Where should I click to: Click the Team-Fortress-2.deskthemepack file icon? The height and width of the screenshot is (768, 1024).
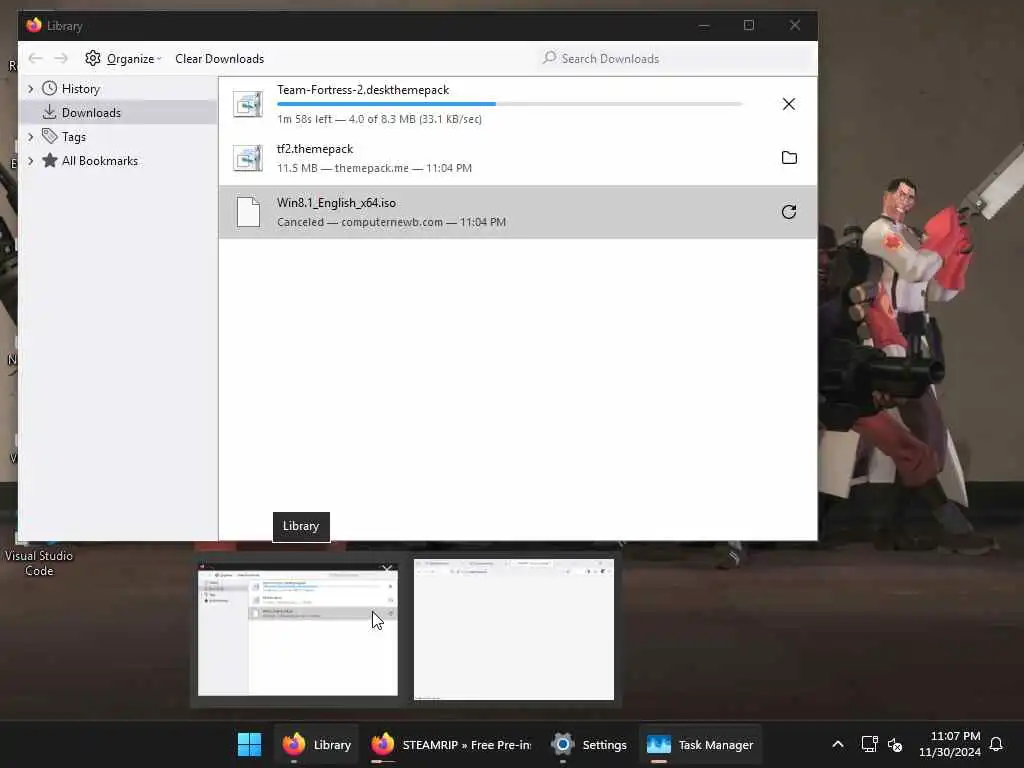[248, 104]
